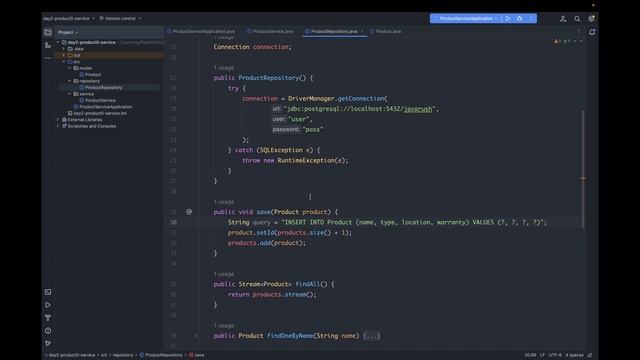Click the gutter icon beside save method
This screenshot has height=360, width=640.
(x=189, y=212)
